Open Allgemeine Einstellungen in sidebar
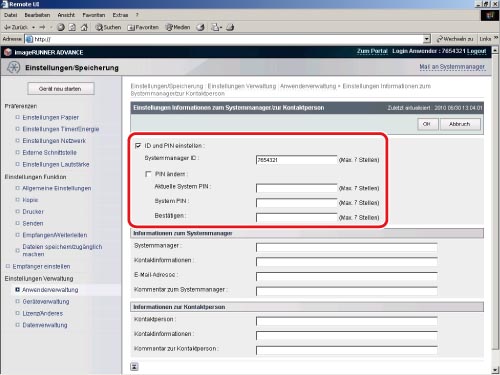 [x=57, y=188]
